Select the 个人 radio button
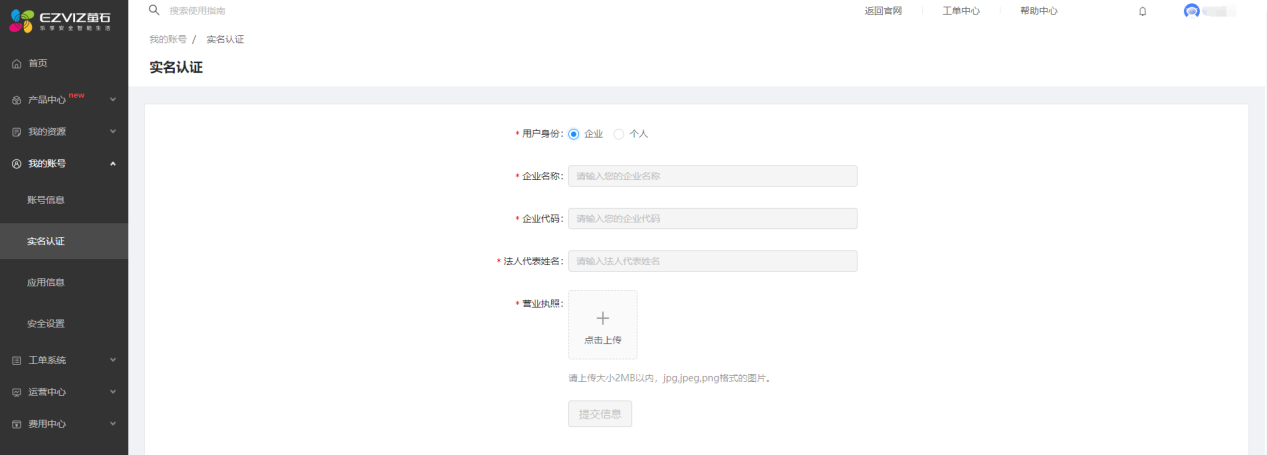This screenshot has width=1267, height=455. [x=619, y=134]
